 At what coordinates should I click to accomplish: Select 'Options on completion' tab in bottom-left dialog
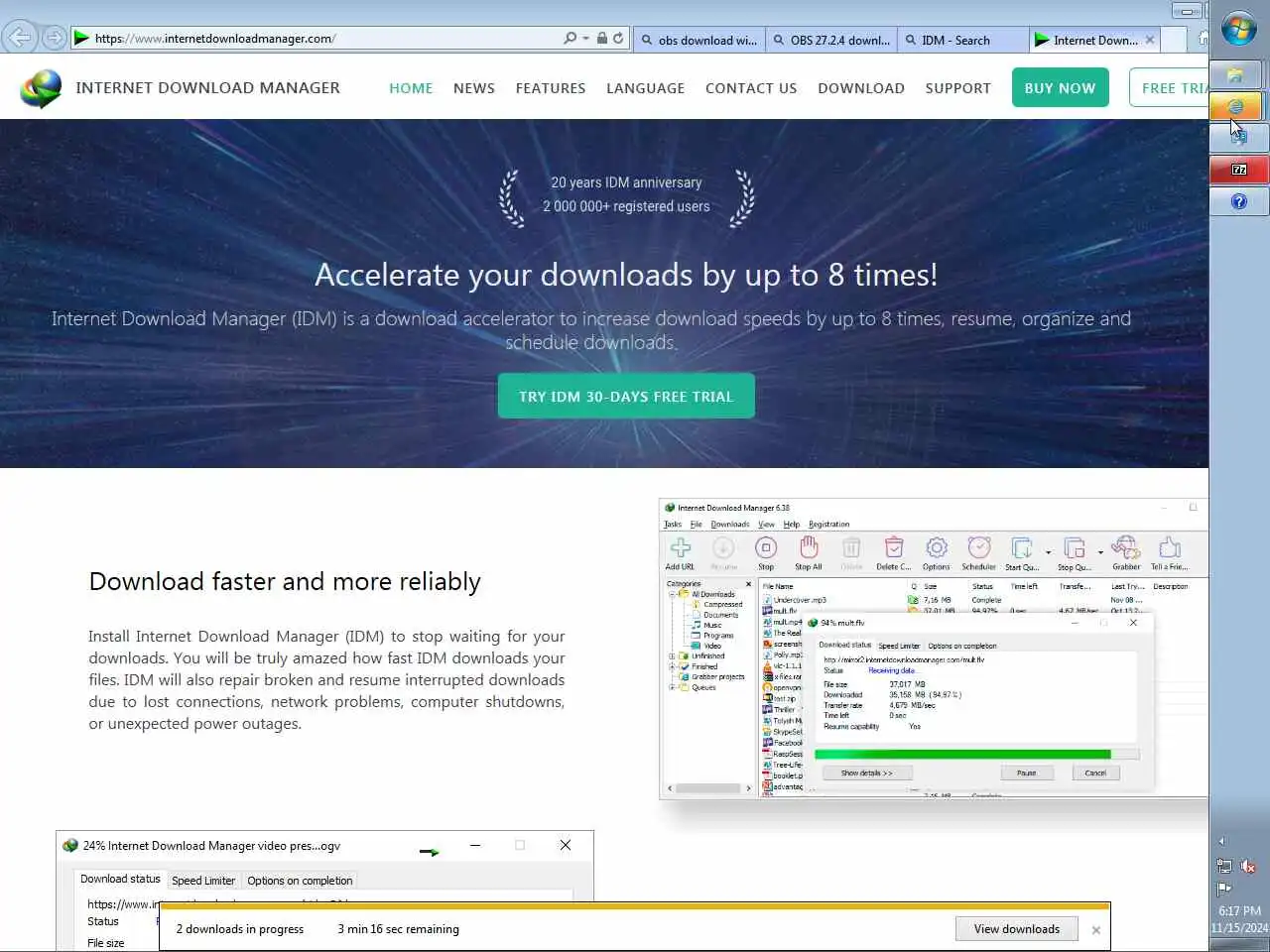(300, 881)
